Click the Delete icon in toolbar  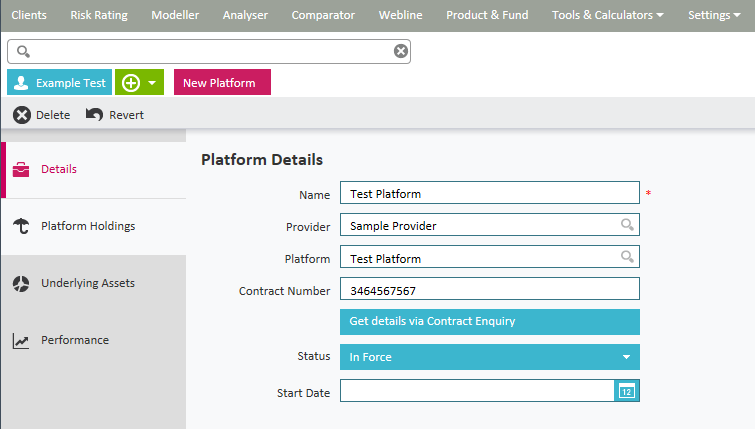pos(22,115)
